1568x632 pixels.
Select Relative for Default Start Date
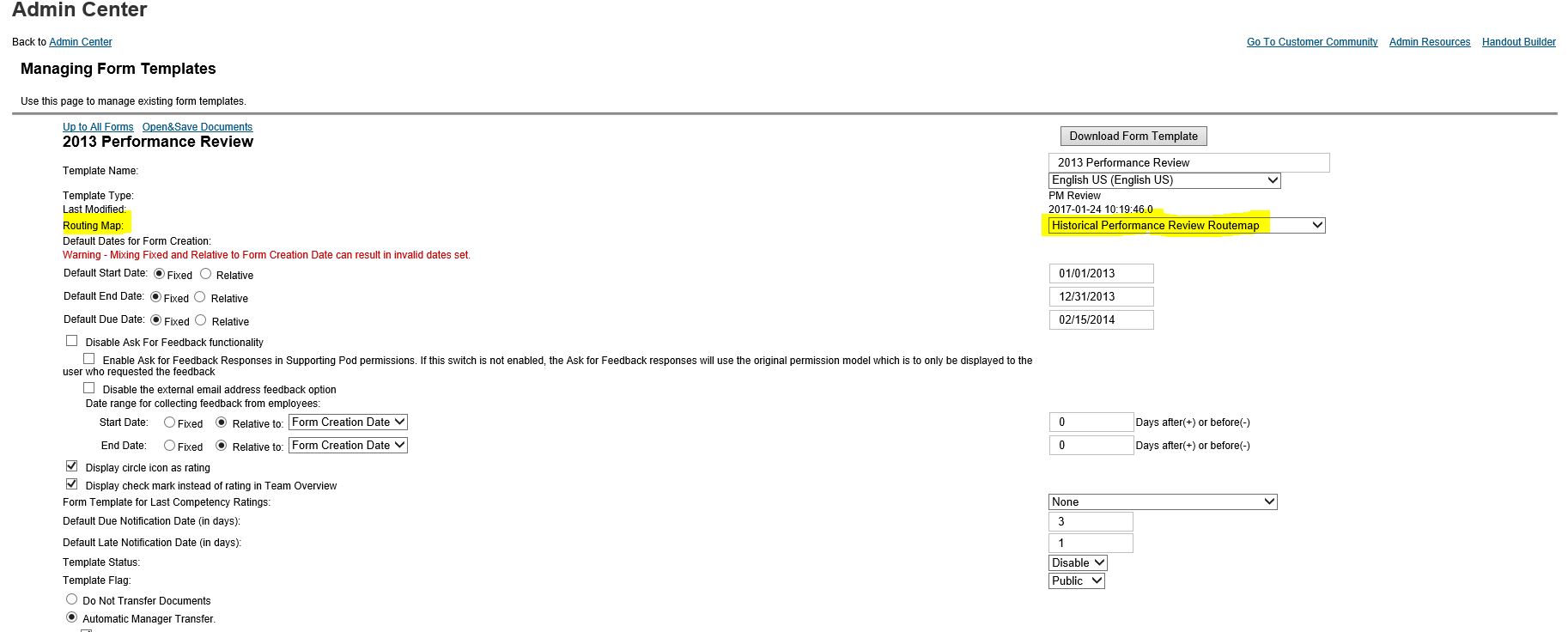tap(205, 274)
